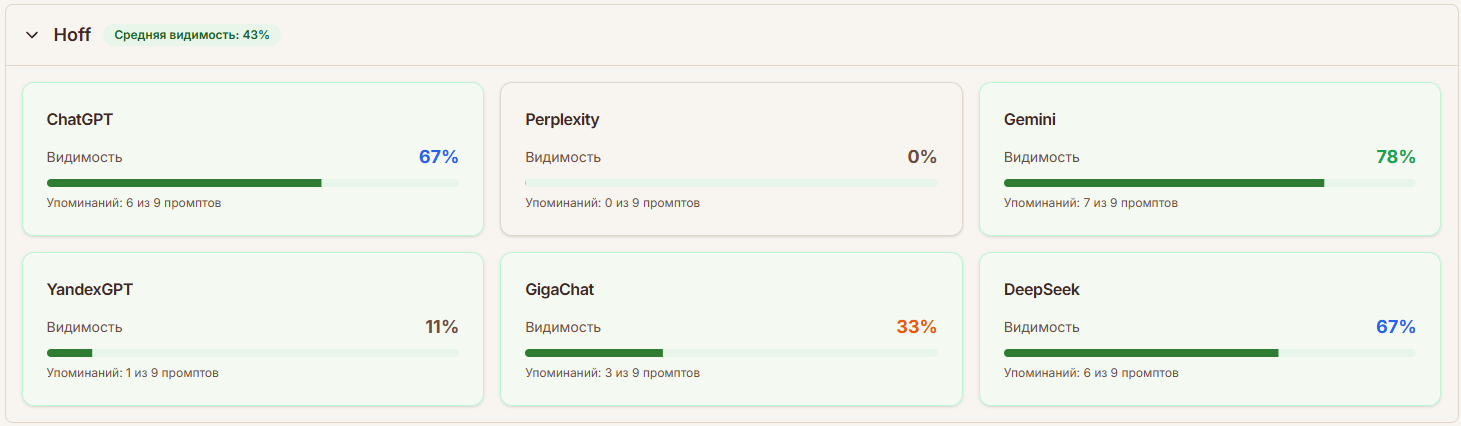Click the 11% value in YandexGPT card
The image size is (1461, 426).
coord(441,327)
